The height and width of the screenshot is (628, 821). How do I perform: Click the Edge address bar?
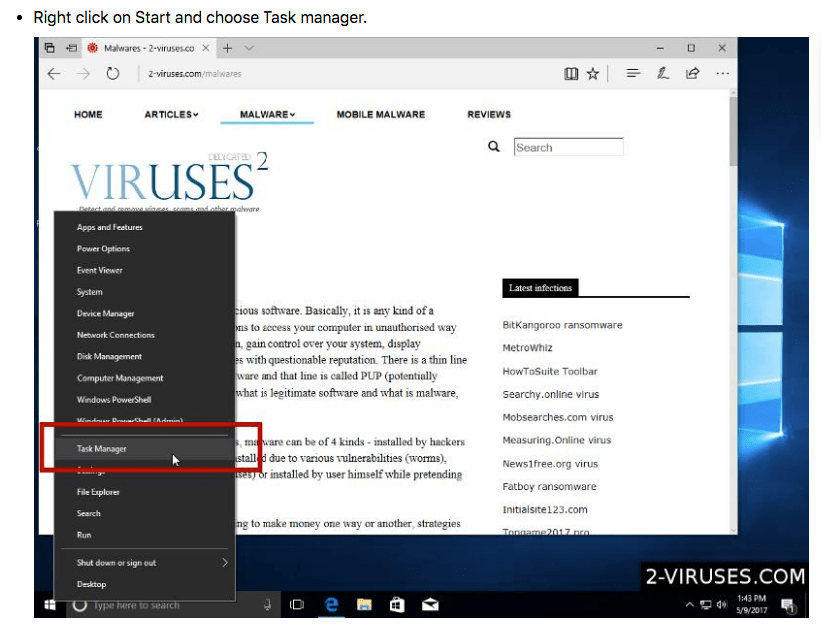346,74
